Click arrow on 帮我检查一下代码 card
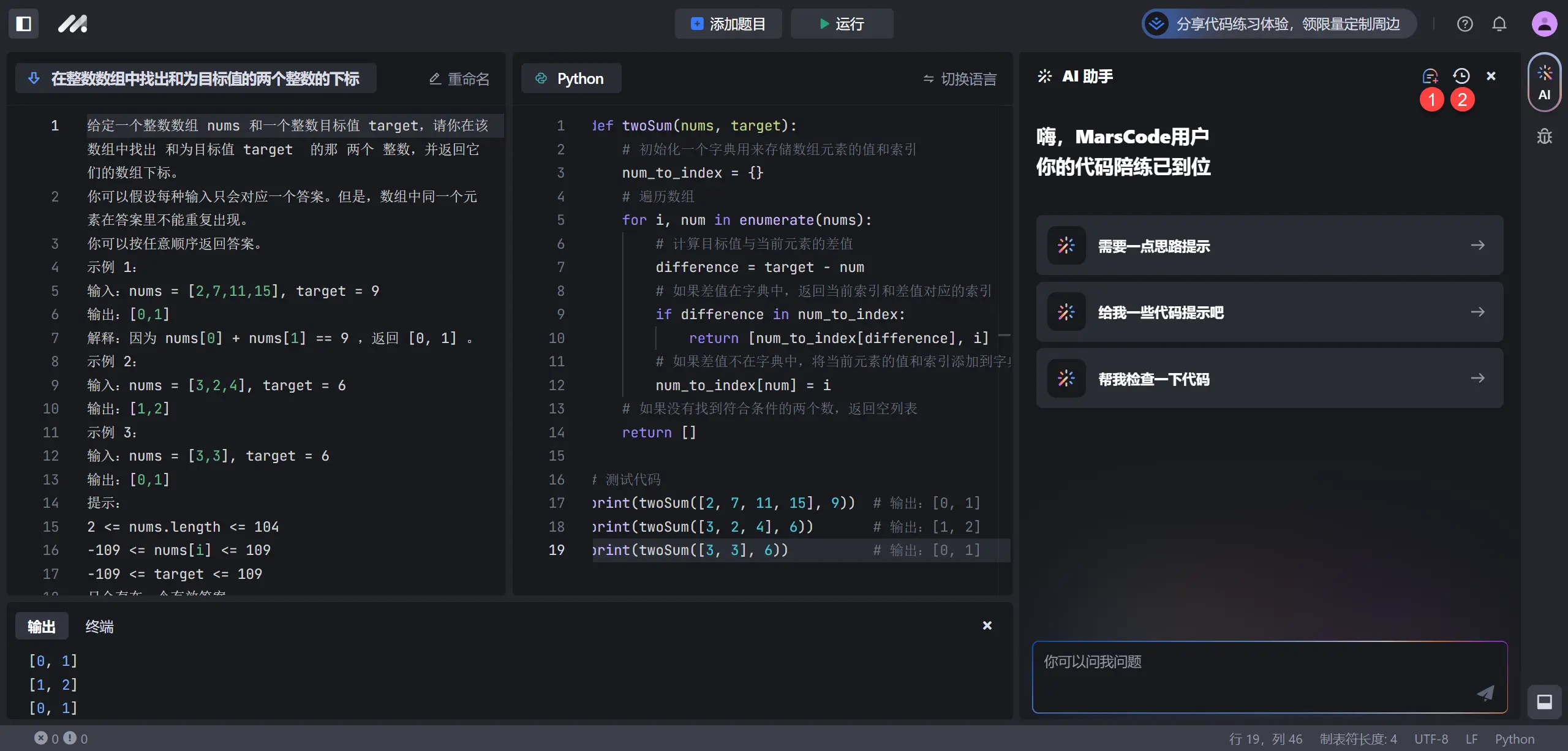Viewport: 1568px width, 751px height. 1477,378
